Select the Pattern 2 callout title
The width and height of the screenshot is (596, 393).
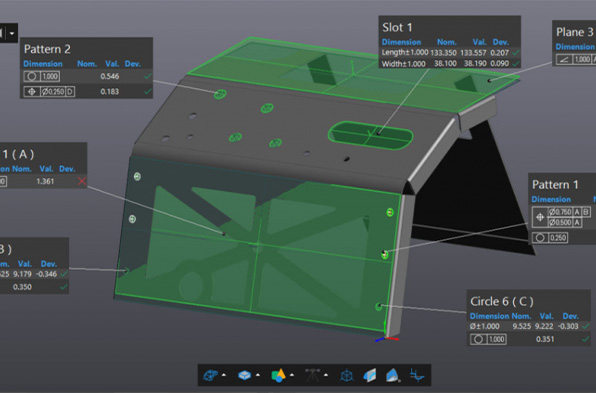coord(47,49)
